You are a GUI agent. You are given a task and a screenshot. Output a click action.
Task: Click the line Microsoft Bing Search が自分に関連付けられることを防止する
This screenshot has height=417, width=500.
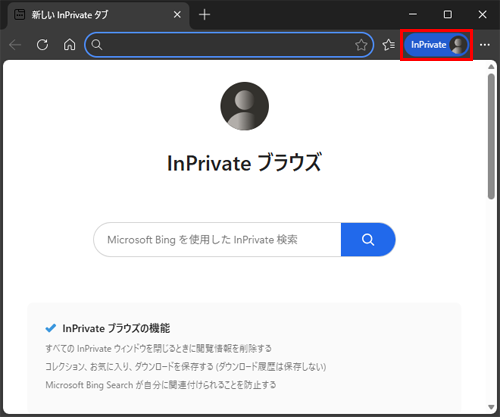(x=161, y=385)
